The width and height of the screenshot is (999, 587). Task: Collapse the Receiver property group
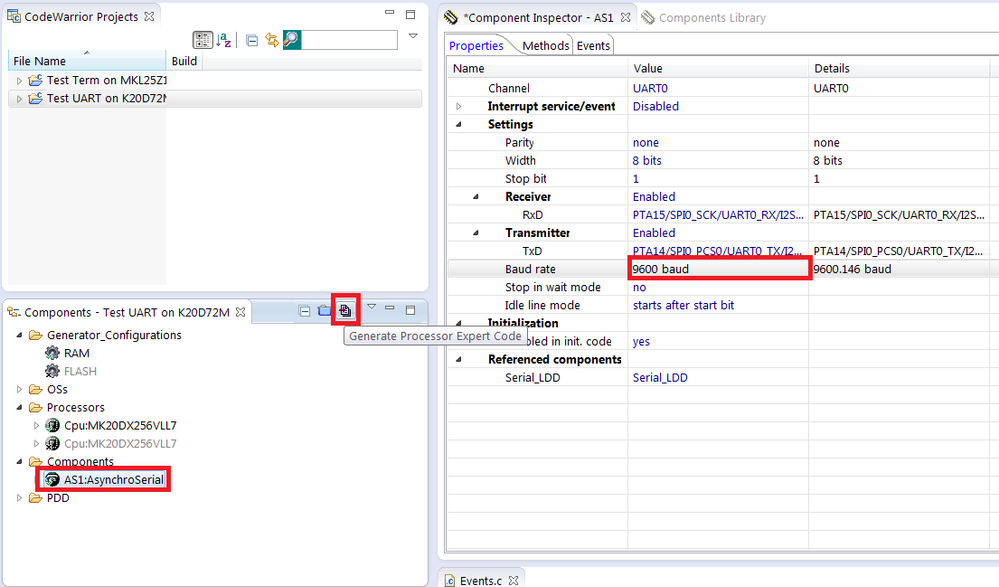(x=476, y=197)
